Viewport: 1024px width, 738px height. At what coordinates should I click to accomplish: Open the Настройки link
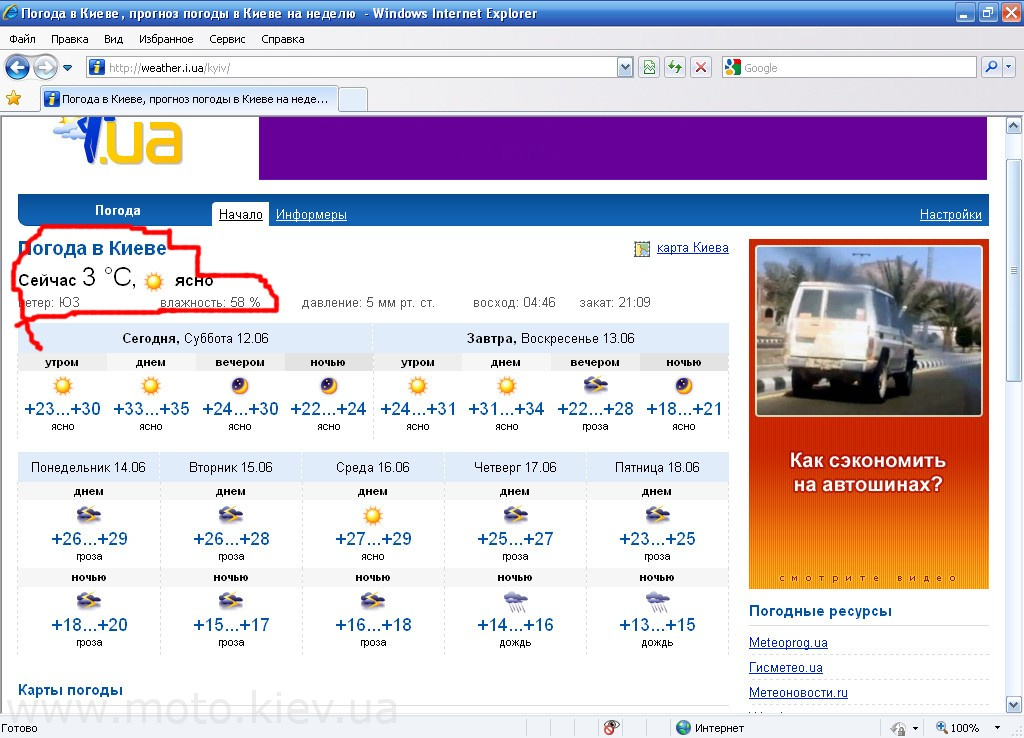tap(950, 215)
